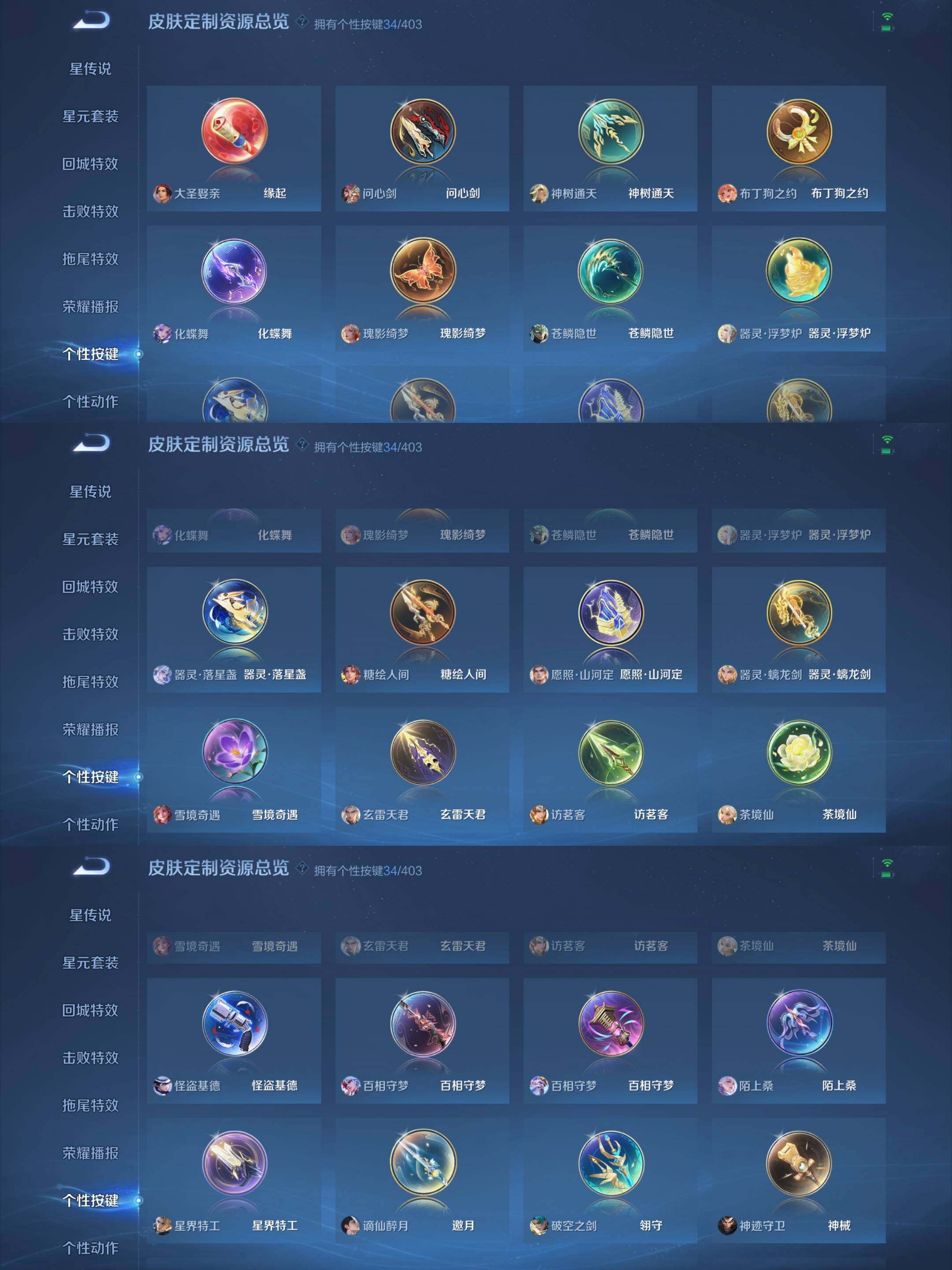952x1270 pixels.
Task: Click the back arrow in top screenshot
Action: pos(91,21)
